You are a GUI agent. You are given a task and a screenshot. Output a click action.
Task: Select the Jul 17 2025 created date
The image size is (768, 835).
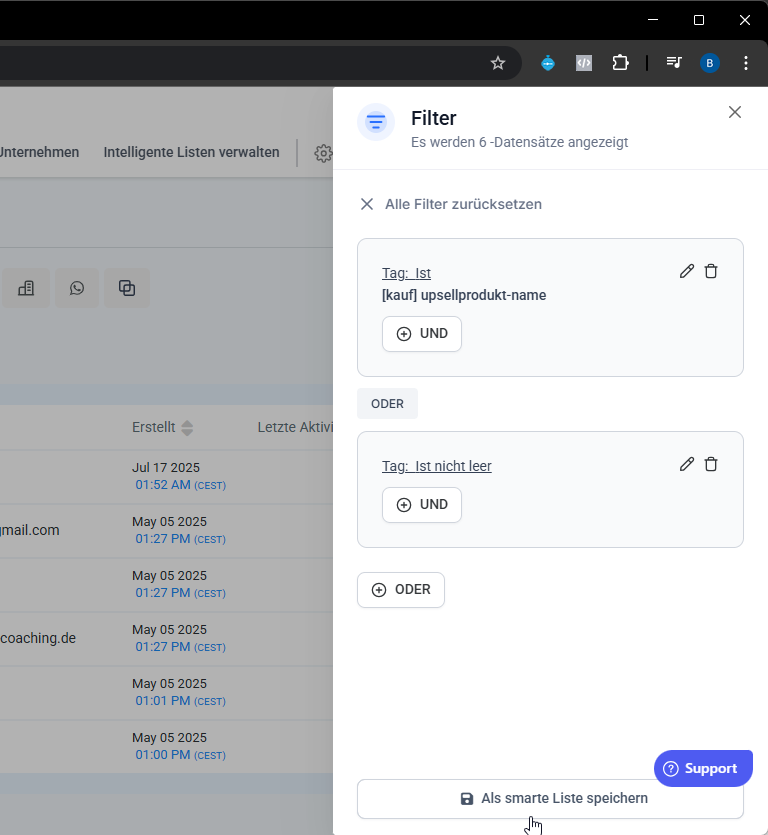[x=166, y=468]
